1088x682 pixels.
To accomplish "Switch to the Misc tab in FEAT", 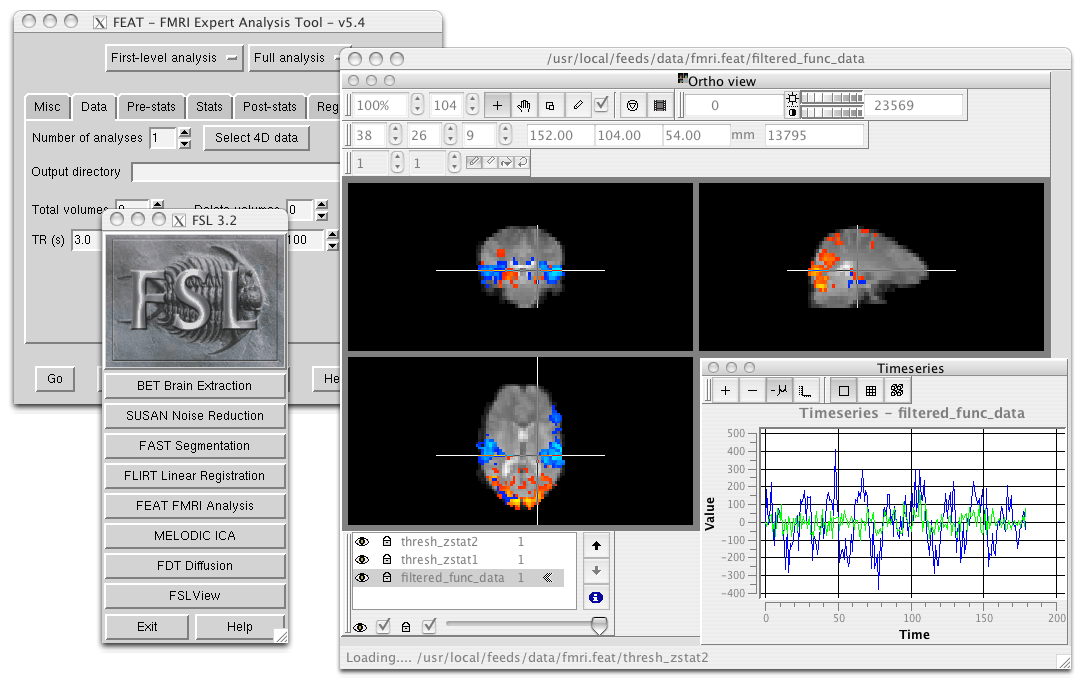I will [x=47, y=107].
